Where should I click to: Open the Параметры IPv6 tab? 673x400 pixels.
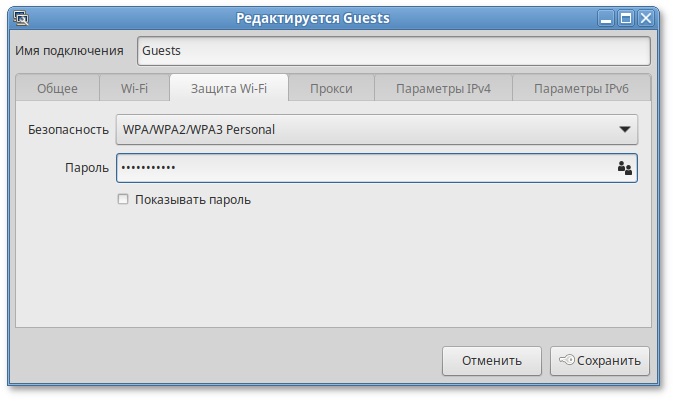tap(581, 88)
